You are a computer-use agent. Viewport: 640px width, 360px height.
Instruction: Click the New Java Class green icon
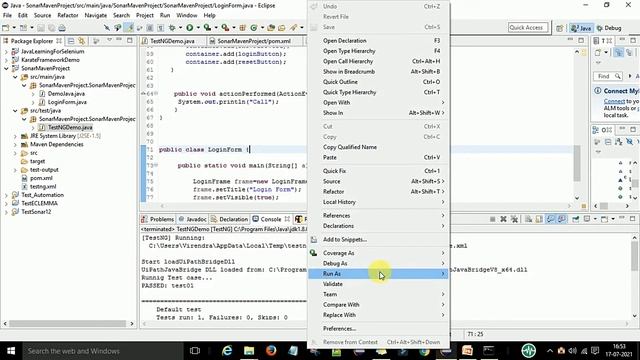pos(253,28)
